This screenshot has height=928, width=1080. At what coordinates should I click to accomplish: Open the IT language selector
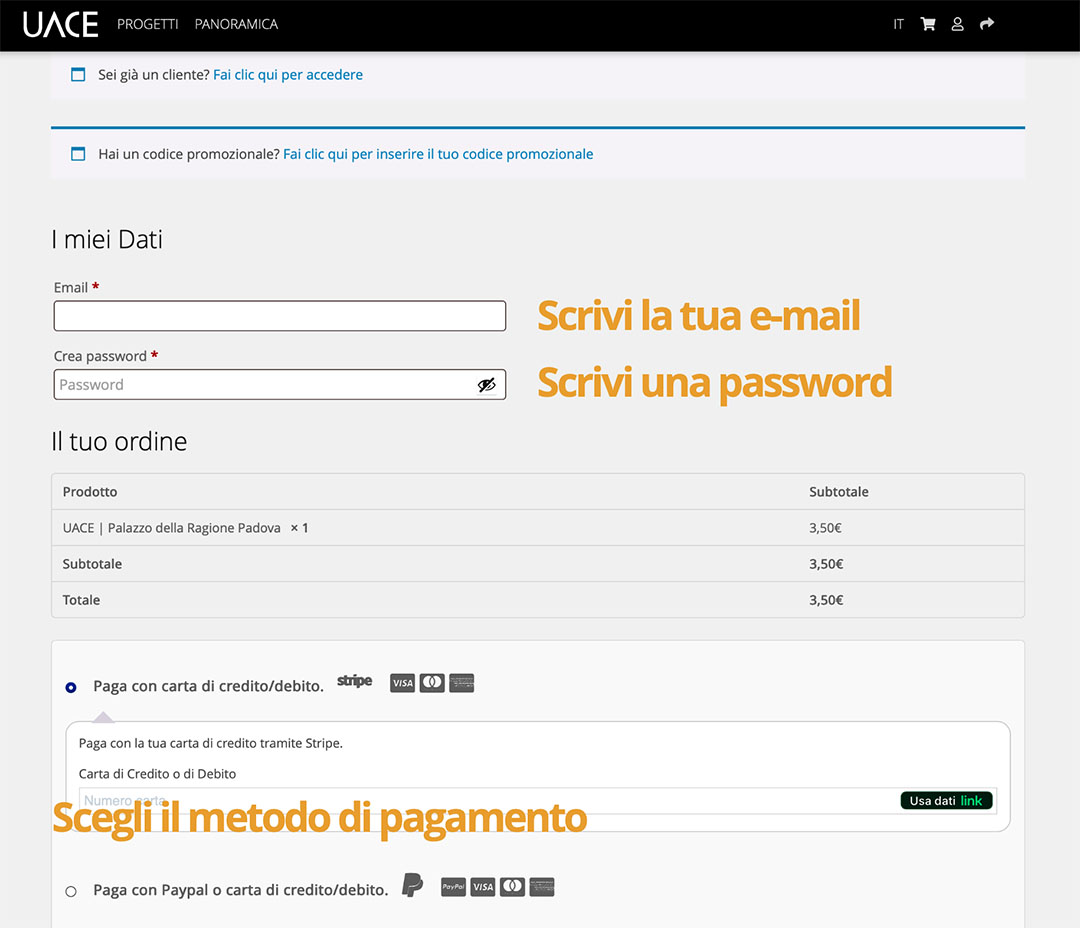click(898, 24)
